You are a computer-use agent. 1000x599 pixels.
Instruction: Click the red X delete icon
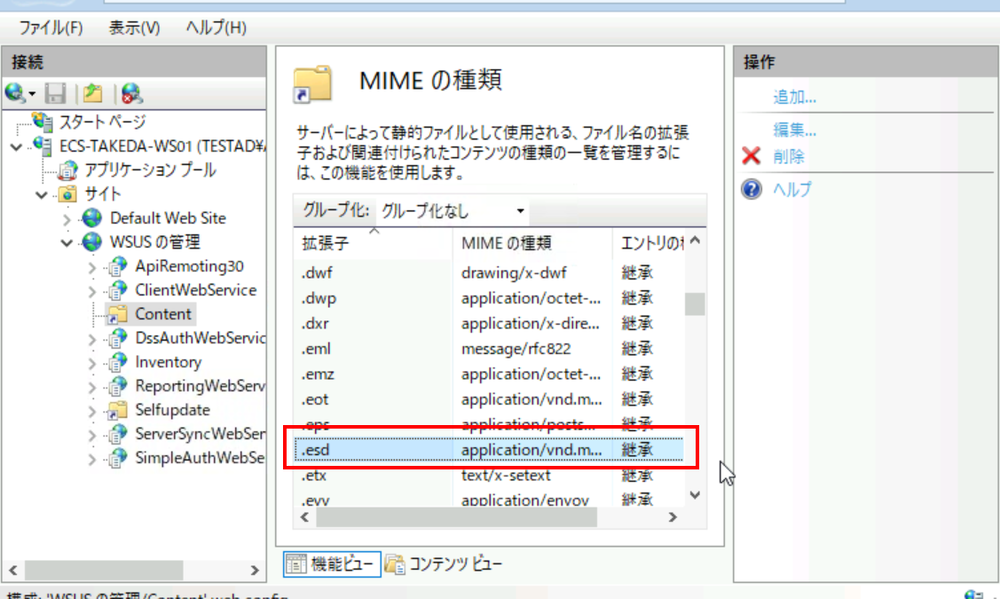(x=751, y=156)
